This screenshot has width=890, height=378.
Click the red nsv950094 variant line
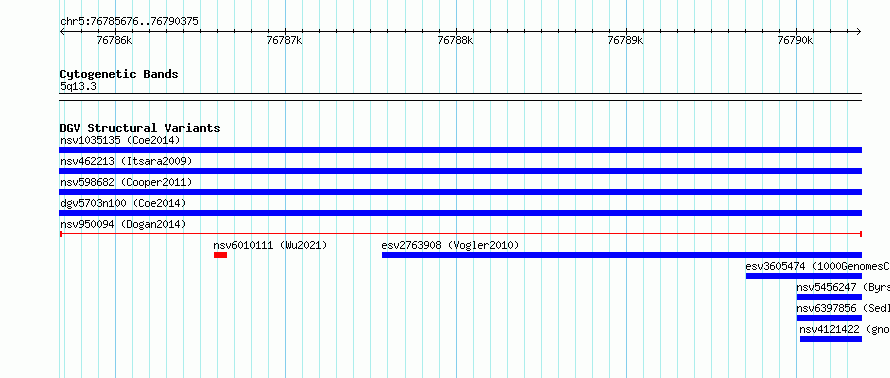tap(460, 234)
